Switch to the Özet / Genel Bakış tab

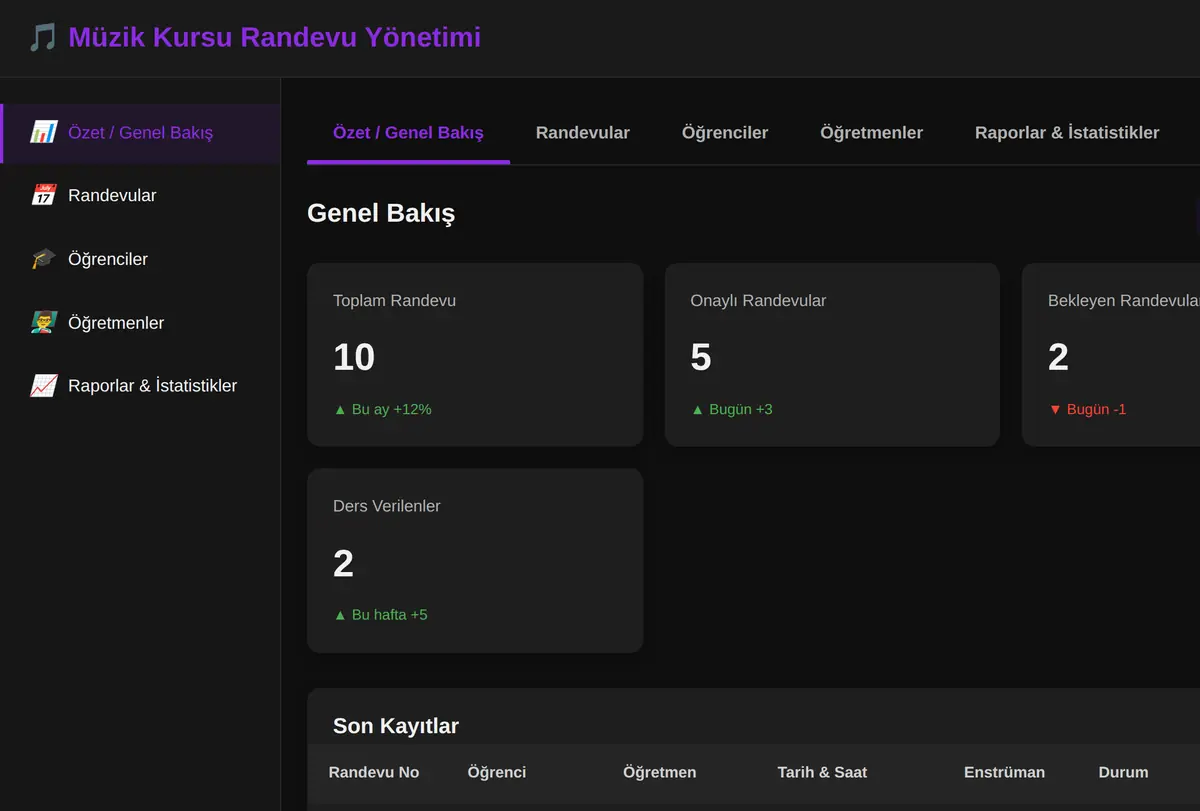click(408, 133)
